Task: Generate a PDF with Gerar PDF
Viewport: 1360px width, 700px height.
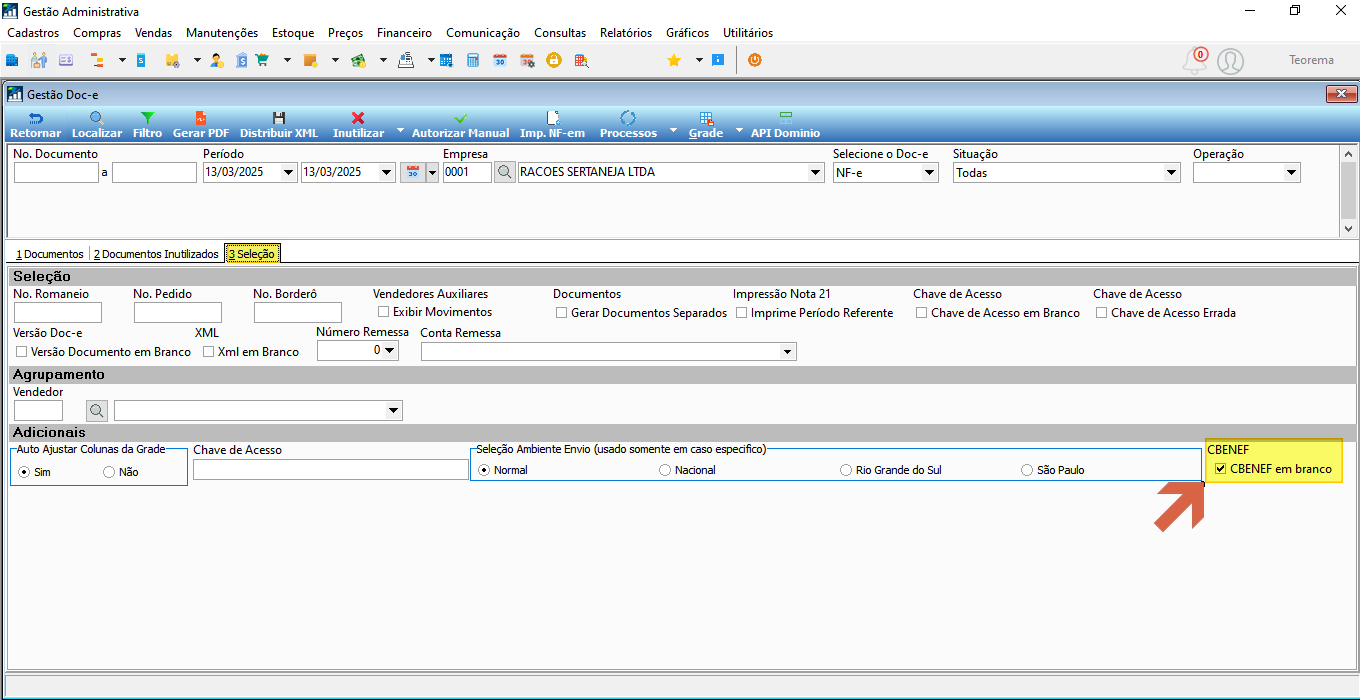Action: (201, 125)
